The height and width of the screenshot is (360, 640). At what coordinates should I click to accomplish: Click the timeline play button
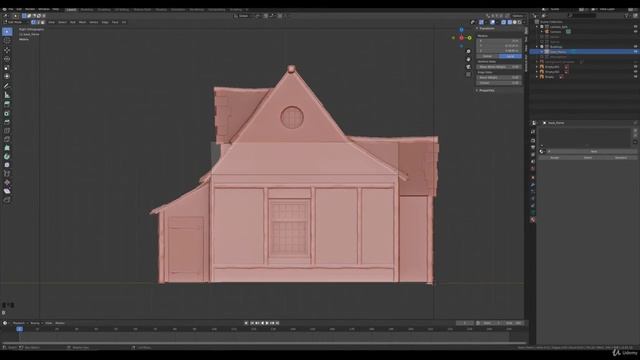[267, 323]
